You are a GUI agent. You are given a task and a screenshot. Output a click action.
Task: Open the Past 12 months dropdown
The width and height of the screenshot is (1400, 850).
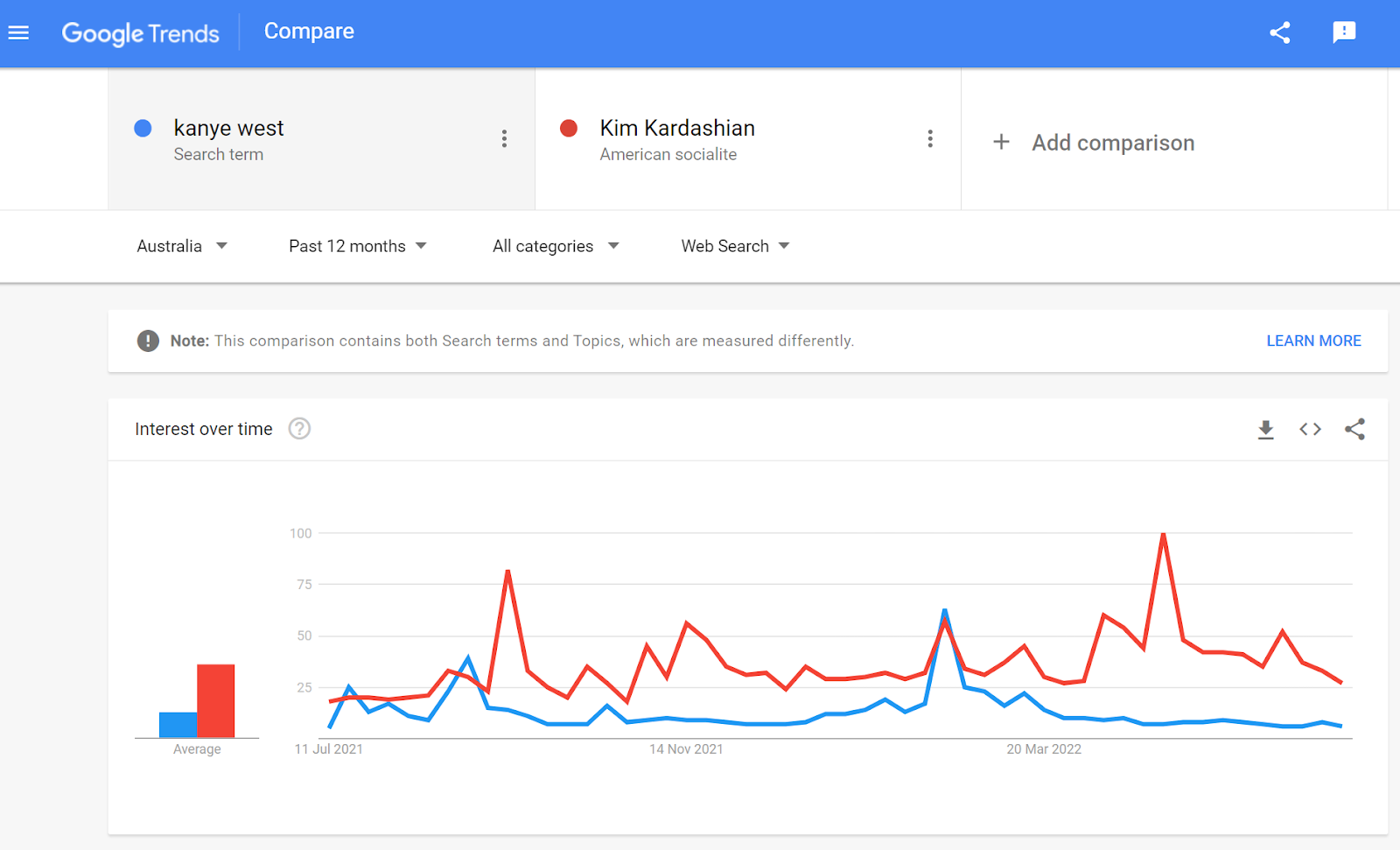coord(358,246)
